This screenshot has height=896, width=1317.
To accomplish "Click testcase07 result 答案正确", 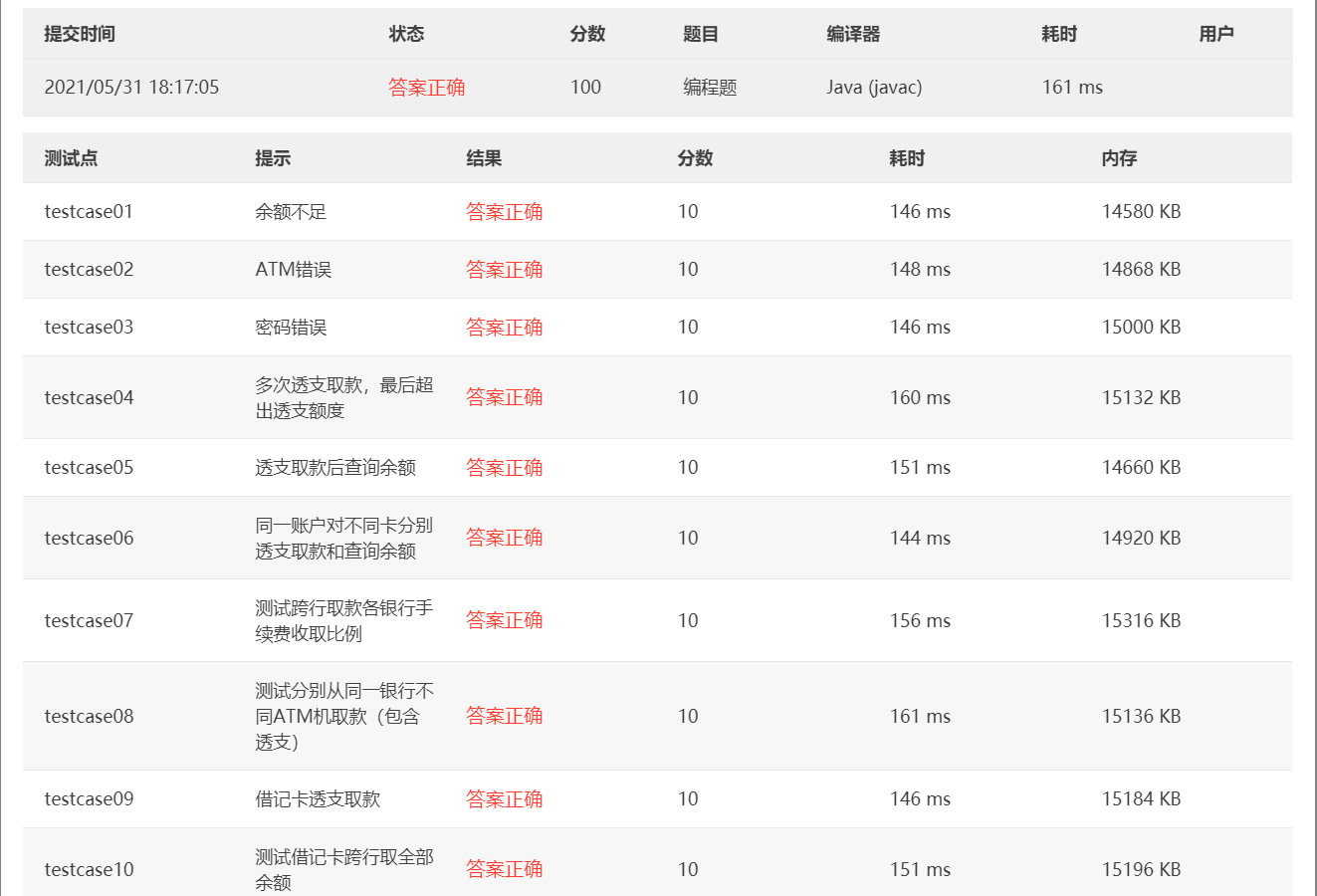I will click(505, 620).
